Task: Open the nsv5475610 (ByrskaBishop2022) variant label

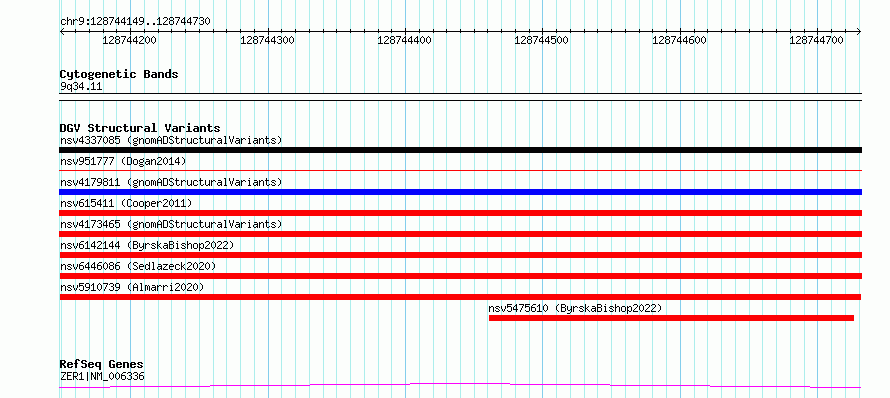Action: click(575, 308)
